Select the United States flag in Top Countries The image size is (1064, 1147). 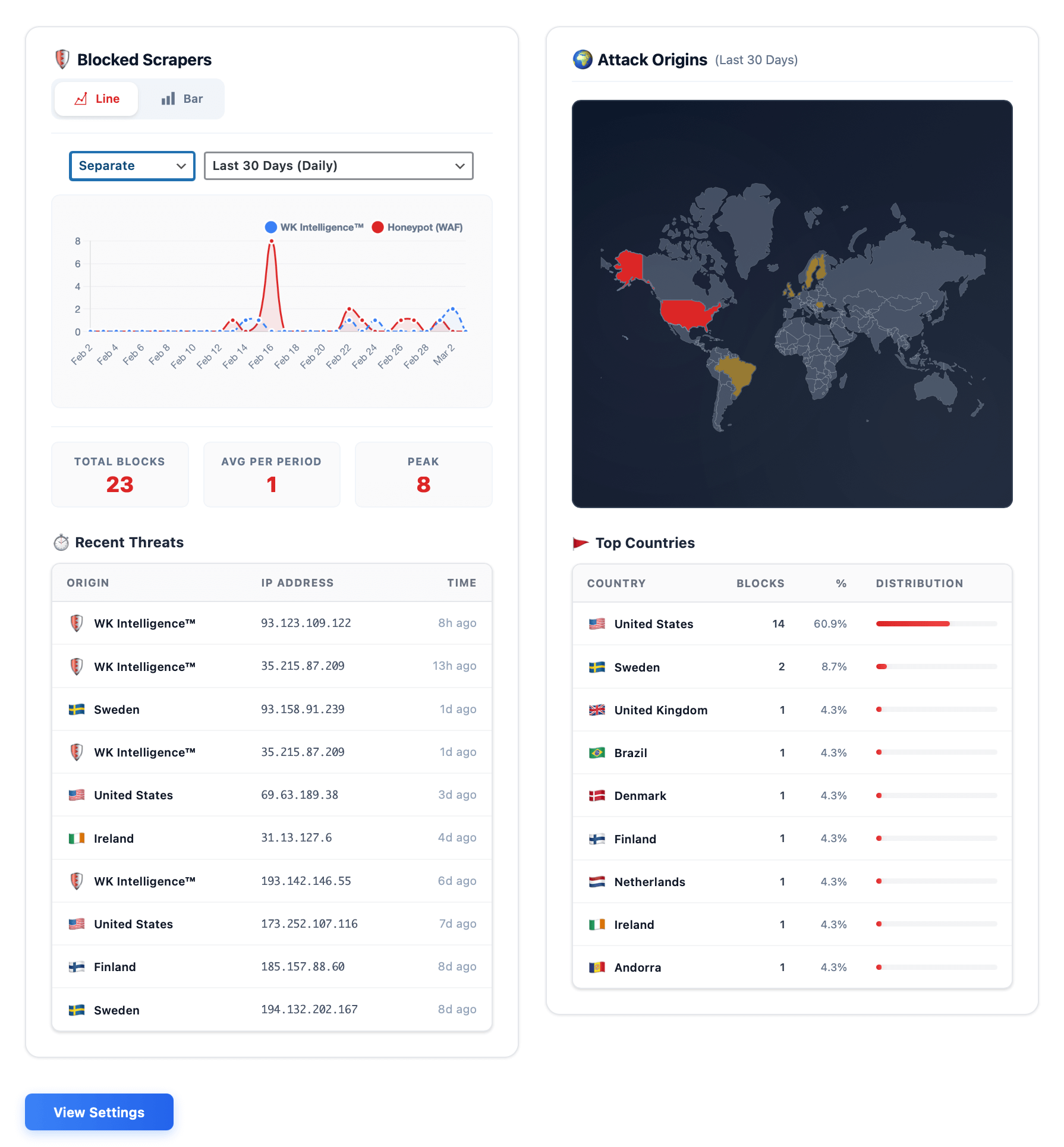(596, 624)
